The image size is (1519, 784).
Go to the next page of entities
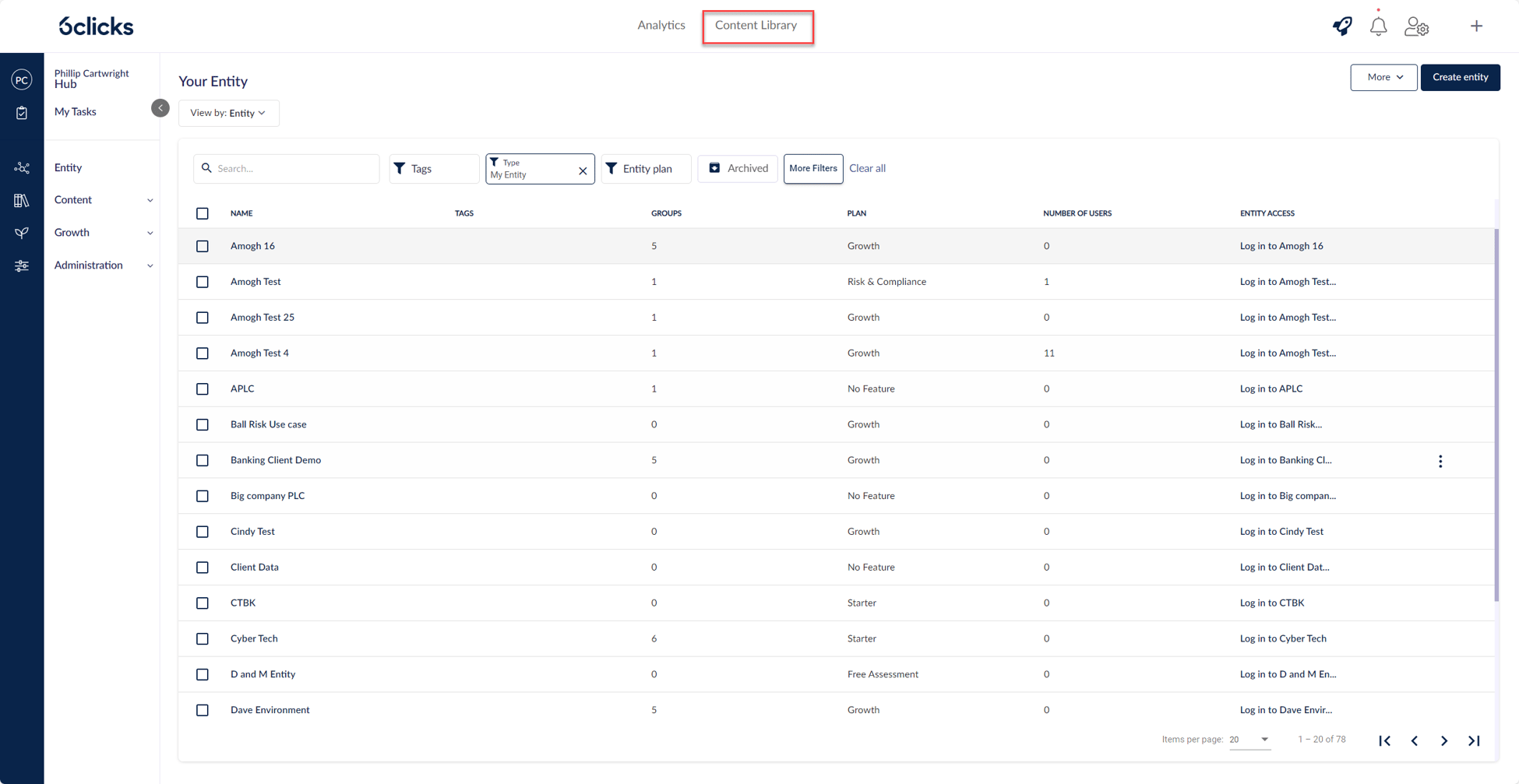tap(1443, 740)
